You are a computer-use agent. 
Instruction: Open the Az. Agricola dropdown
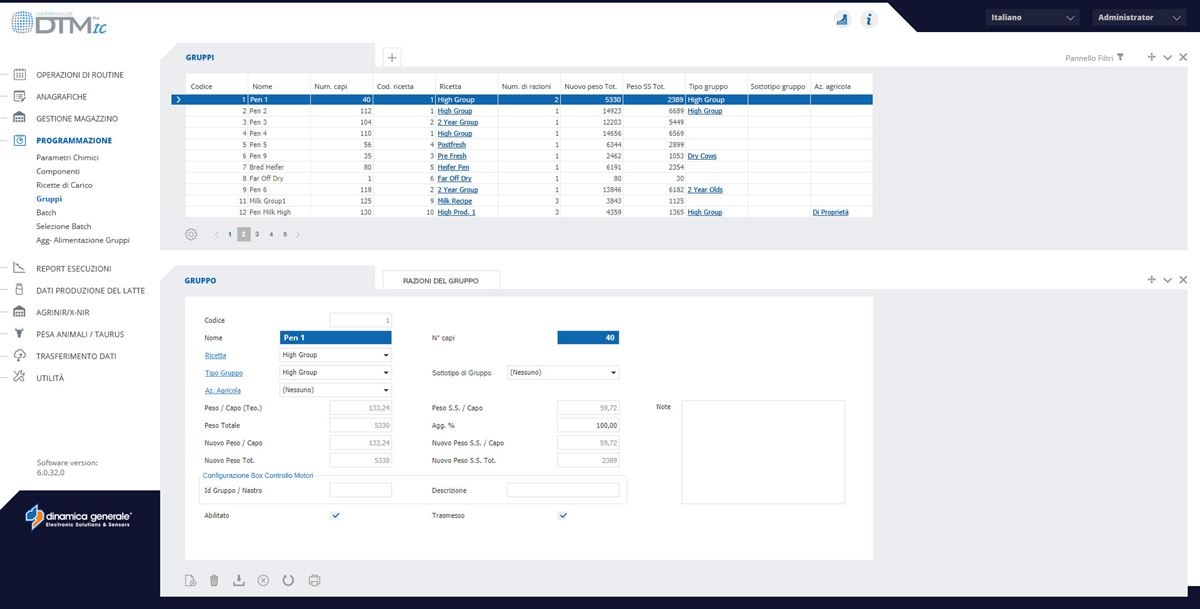336,390
